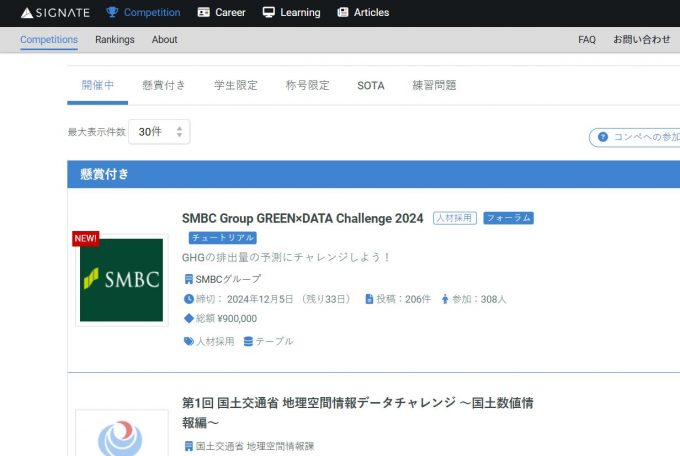Open the 30件 display count dropdown
The width and height of the screenshot is (680, 456).
[159, 131]
